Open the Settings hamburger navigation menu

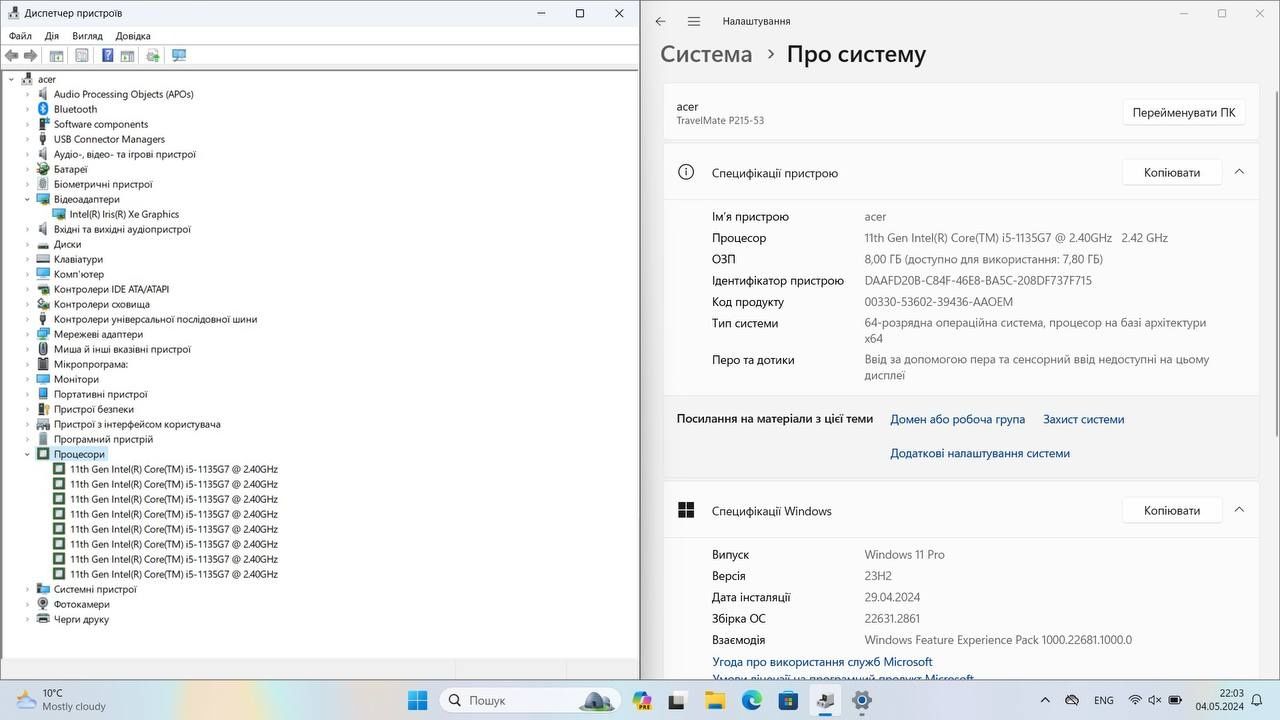tap(694, 21)
